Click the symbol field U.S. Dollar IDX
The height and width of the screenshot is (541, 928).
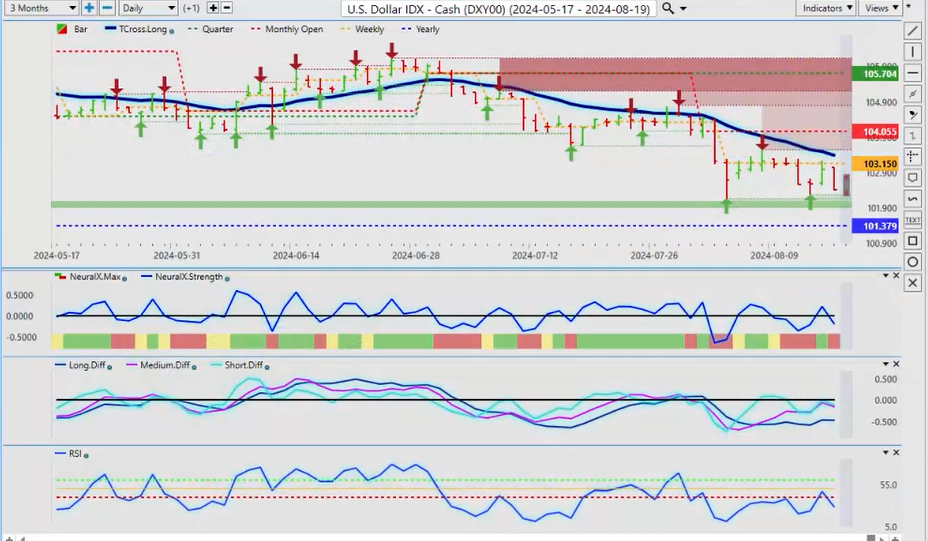click(498, 8)
